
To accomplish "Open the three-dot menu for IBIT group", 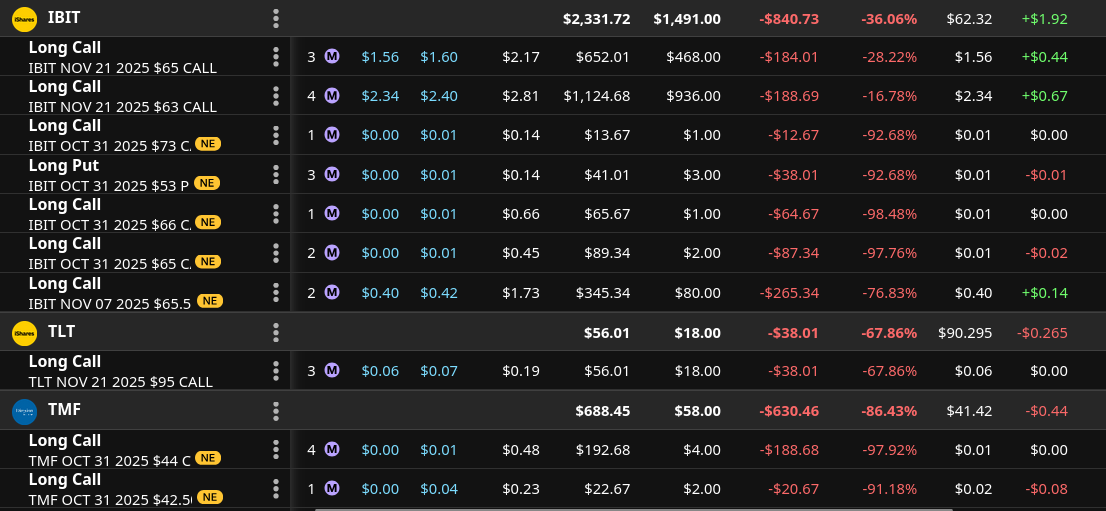I will tap(276, 19).
